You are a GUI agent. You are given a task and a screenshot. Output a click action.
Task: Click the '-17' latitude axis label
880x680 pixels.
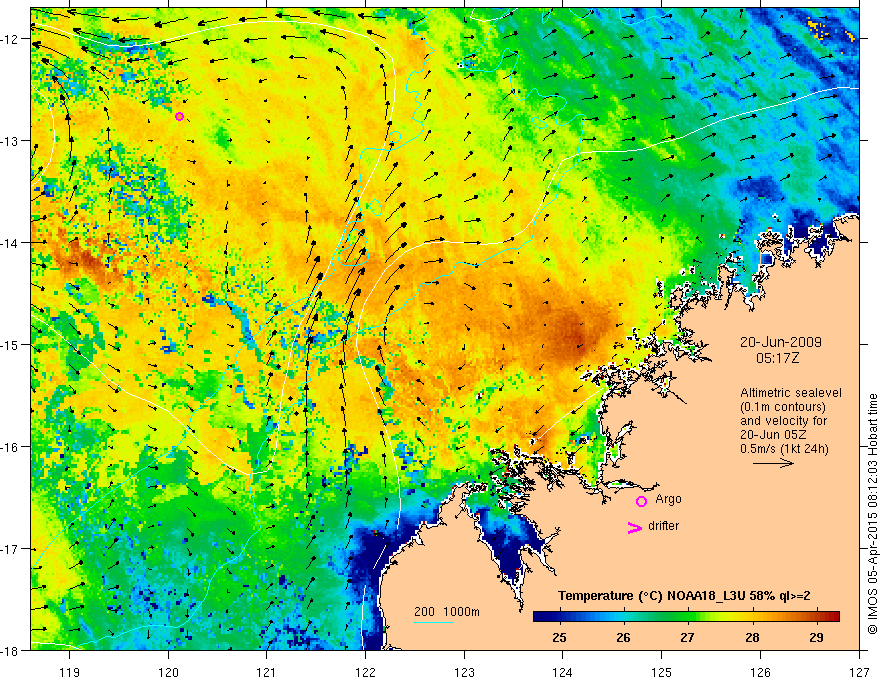(x=10, y=549)
